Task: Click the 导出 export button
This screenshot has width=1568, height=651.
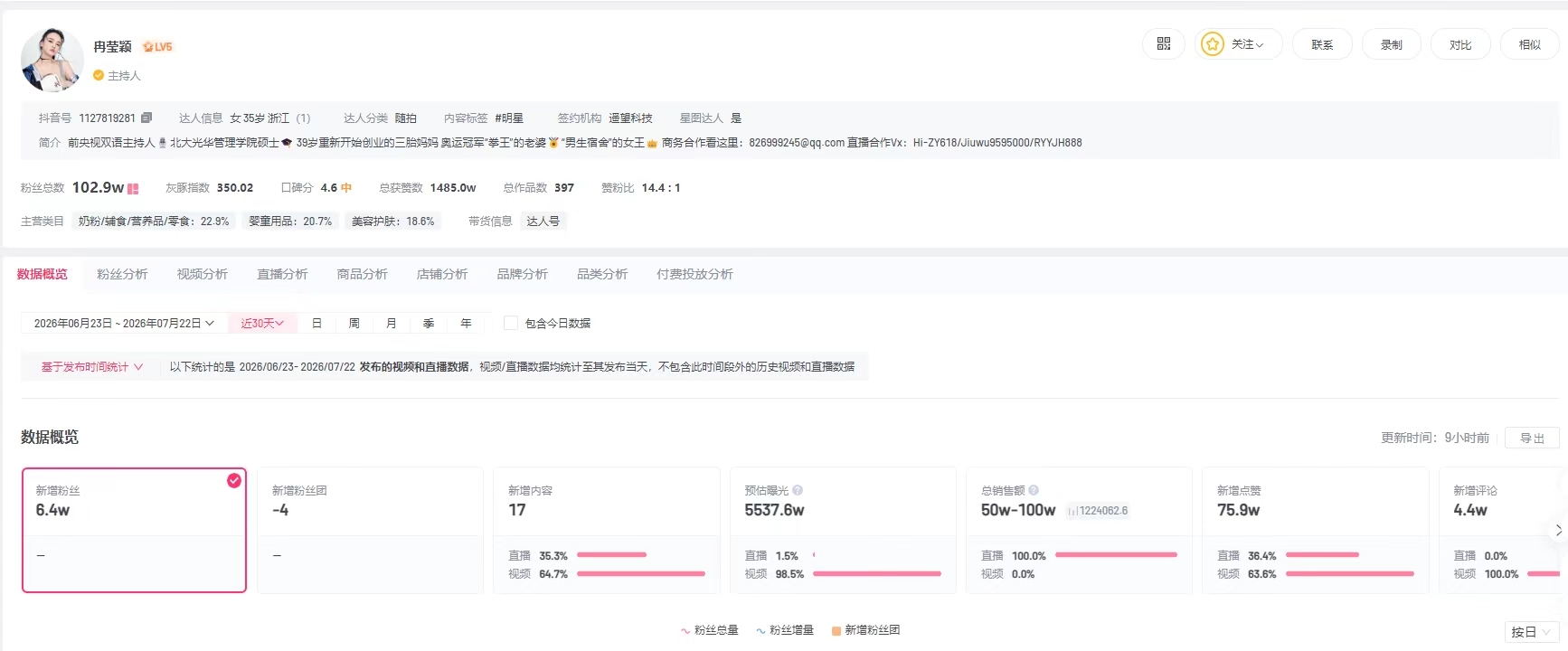Action: (1532, 438)
